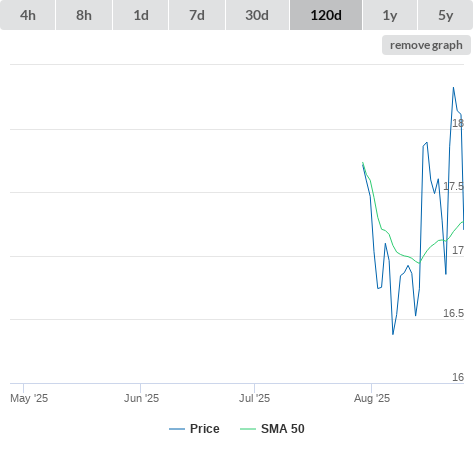This screenshot has width=474, height=455.
Task: Click the remove graph button
Action: click(x=426, y=45)
